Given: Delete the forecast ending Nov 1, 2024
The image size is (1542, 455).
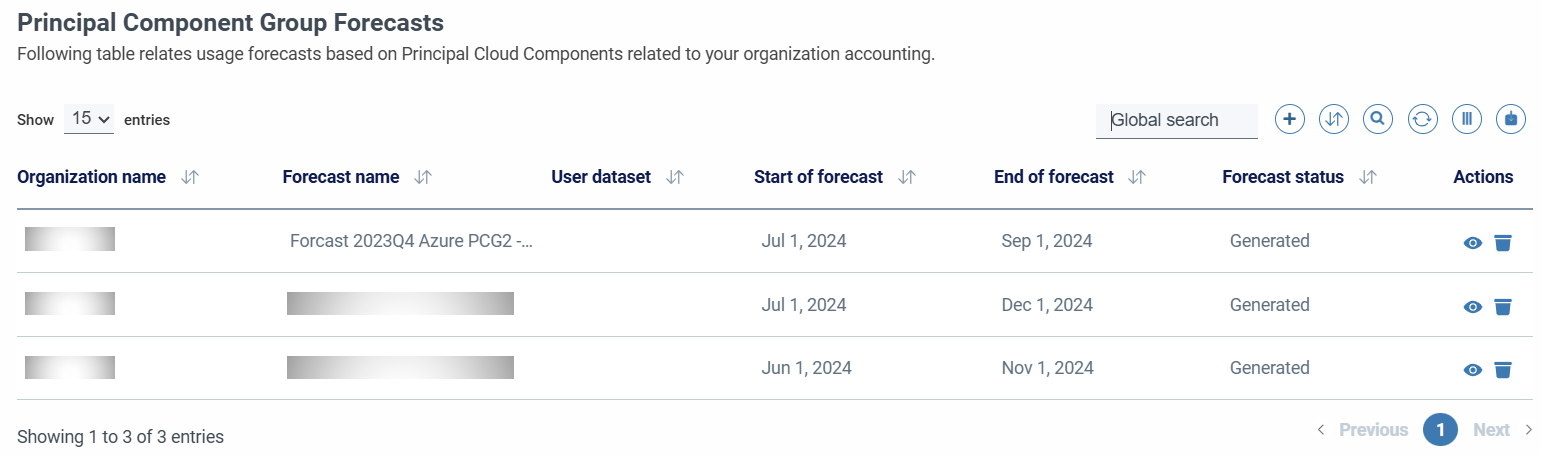Looking at the screenshot, I should (1502, 370).
